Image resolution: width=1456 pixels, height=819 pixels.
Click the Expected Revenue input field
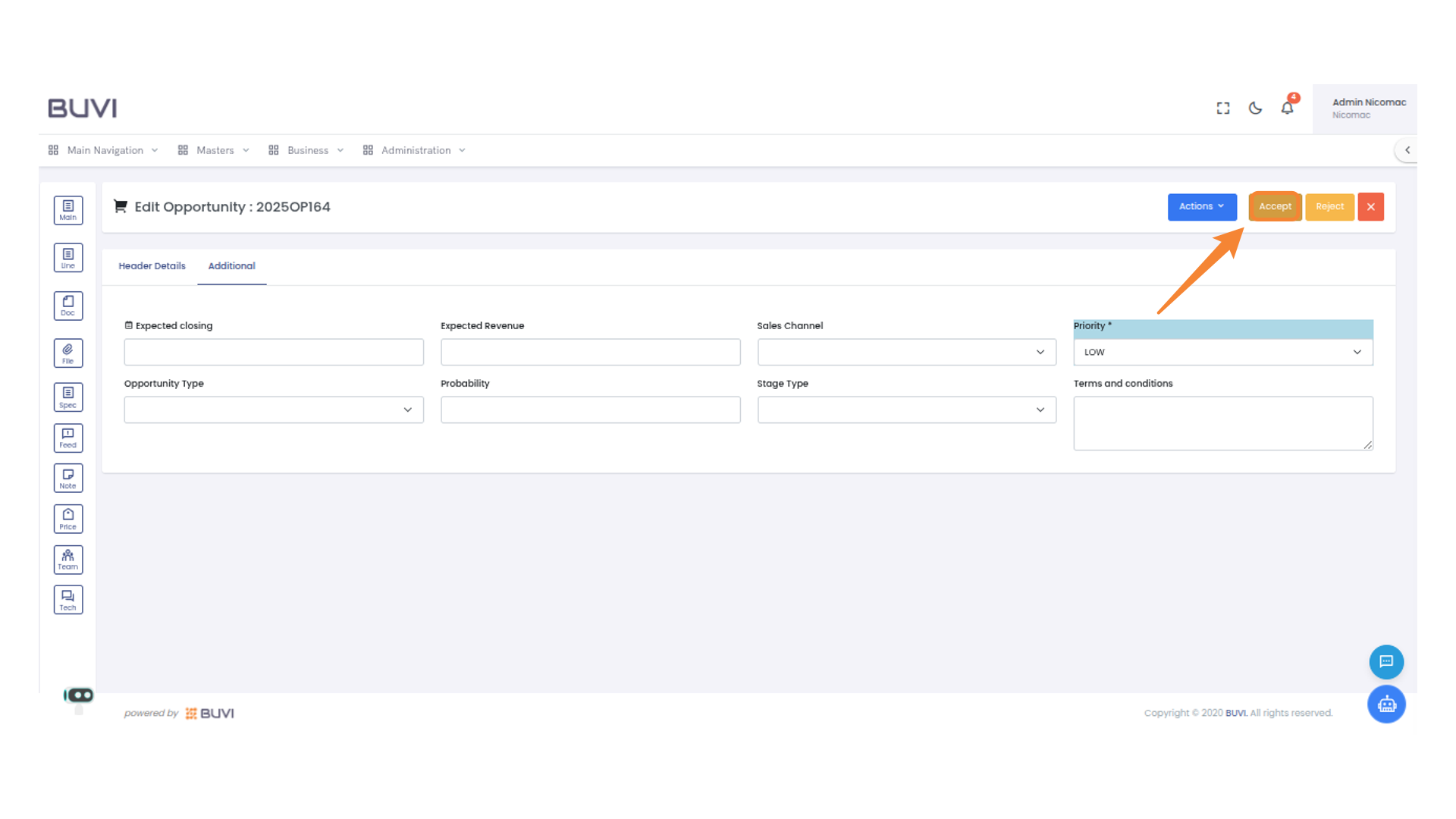tap(590, 352)
